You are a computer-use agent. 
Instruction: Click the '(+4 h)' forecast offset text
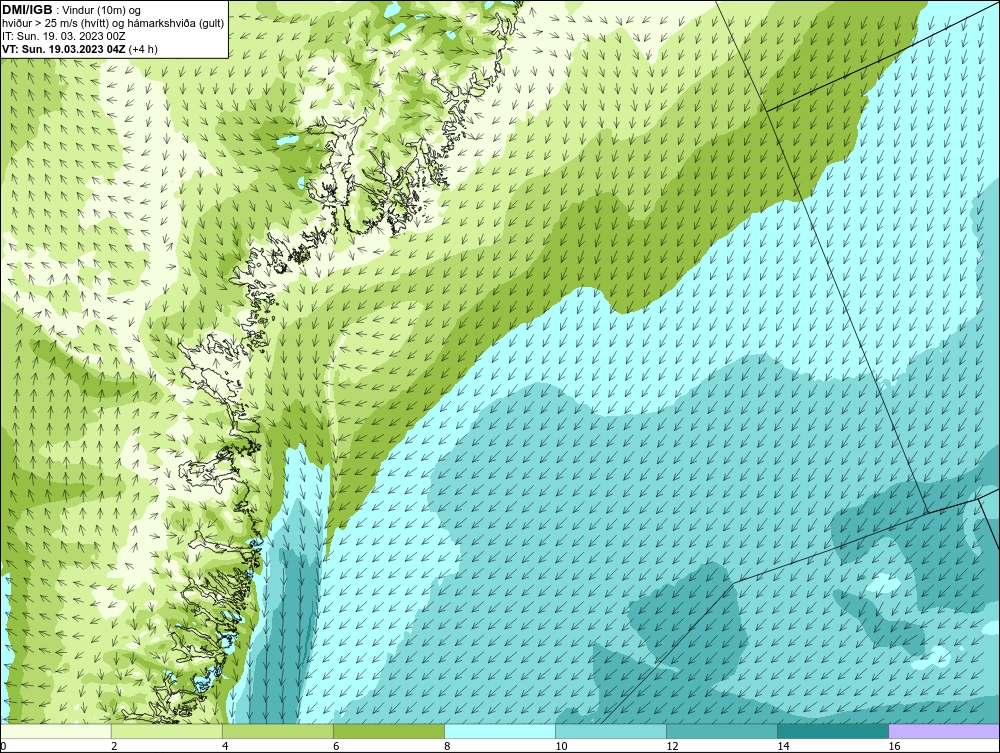click(x=143, y=49)
